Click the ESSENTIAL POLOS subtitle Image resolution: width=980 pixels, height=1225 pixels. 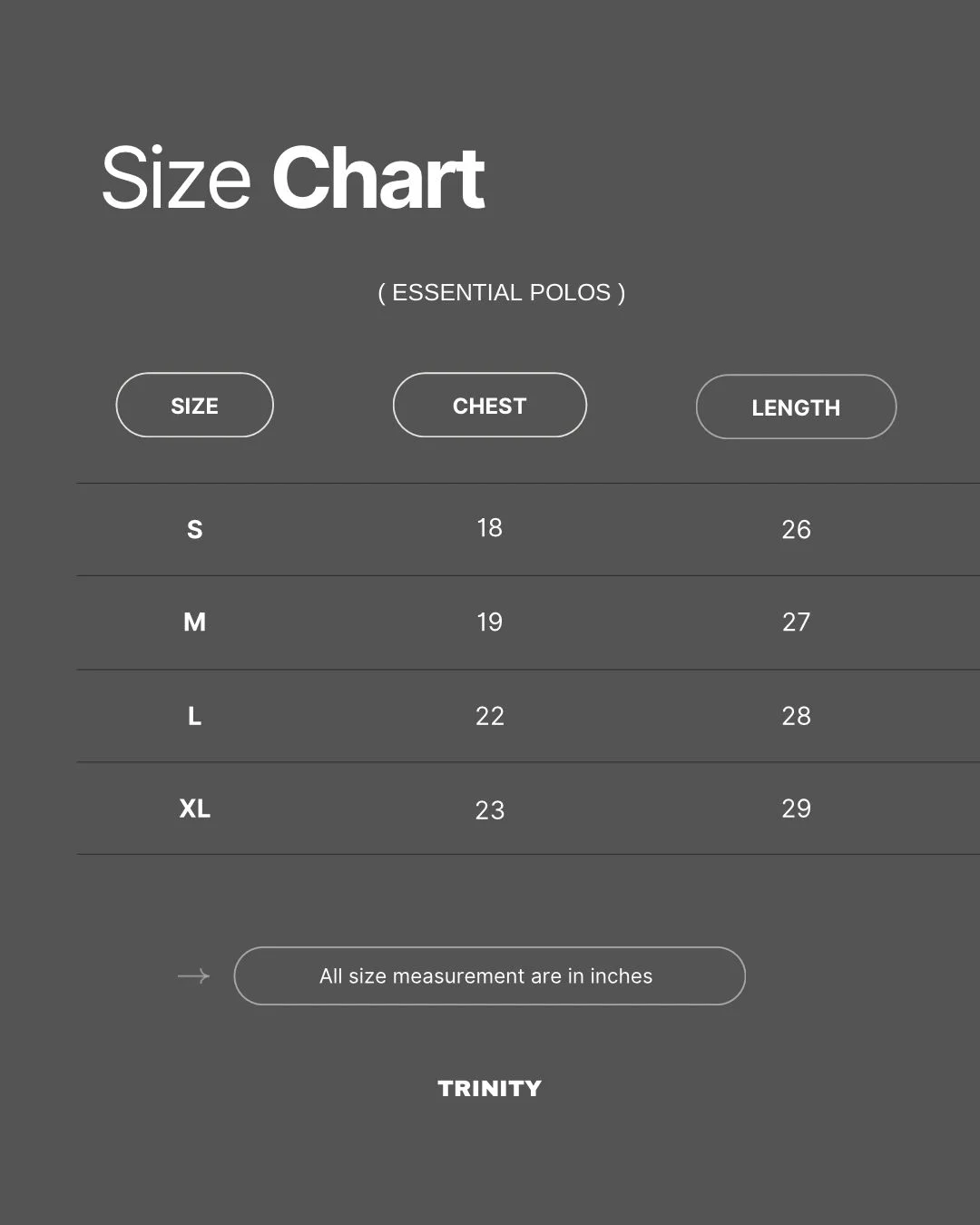tap(501, 292)
